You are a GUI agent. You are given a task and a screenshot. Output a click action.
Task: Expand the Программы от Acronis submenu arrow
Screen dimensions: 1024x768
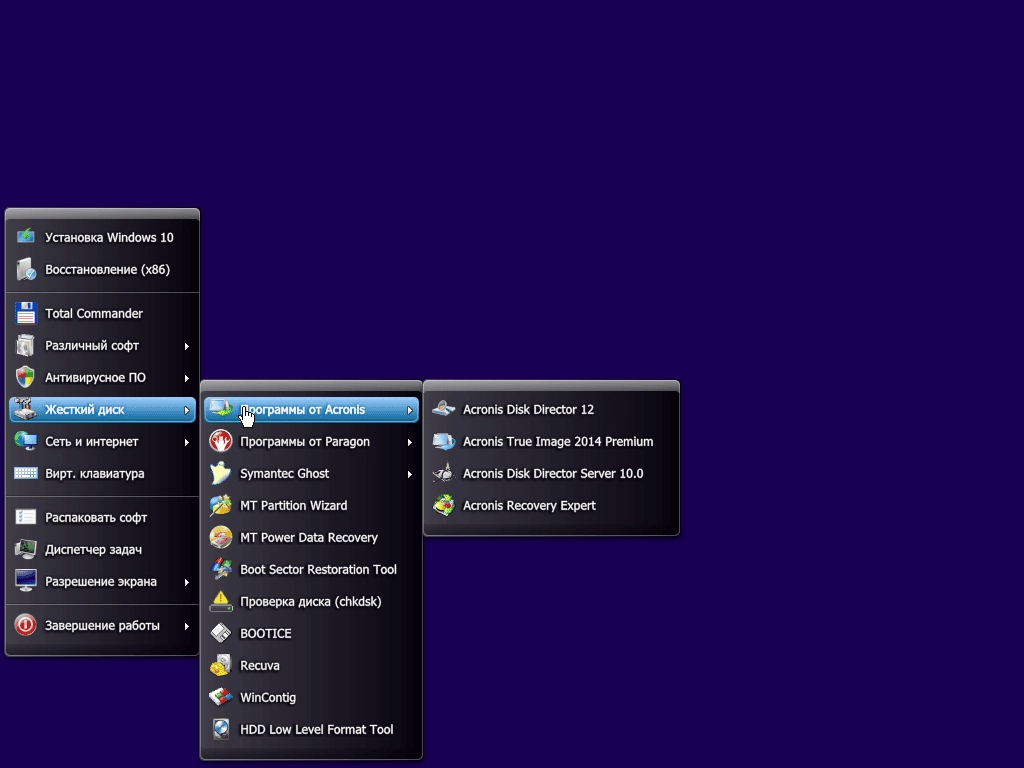[x=409, y=409]
